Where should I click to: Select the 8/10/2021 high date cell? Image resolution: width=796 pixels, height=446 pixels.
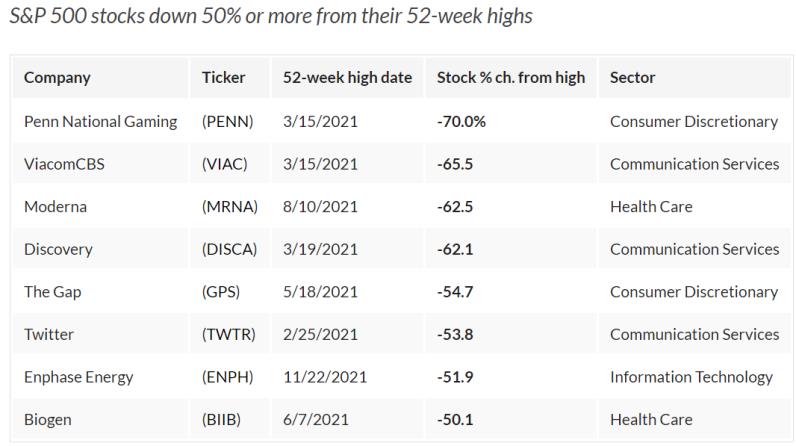[x=320, y=207]
